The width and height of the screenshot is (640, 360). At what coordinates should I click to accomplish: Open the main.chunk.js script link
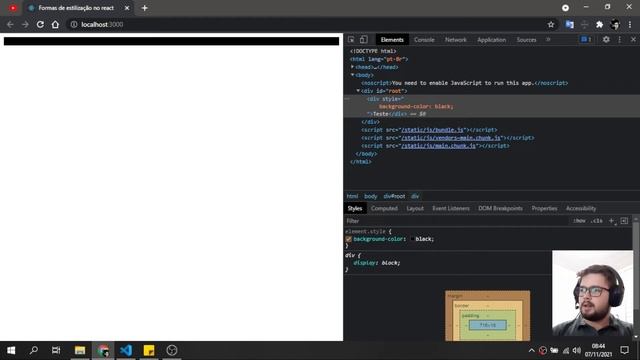438,146
